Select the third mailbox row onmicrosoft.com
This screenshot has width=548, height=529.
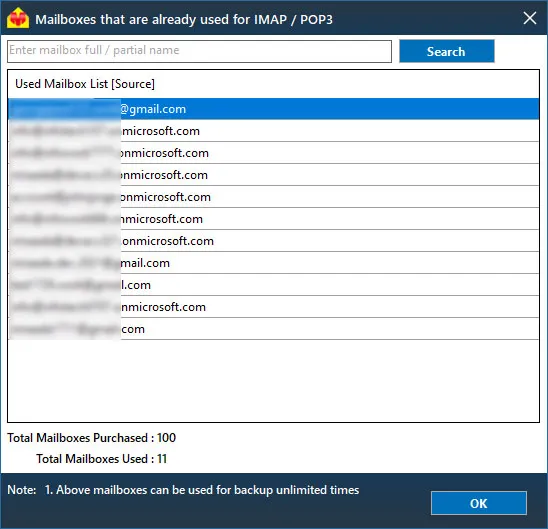click(x=273, y=153)
